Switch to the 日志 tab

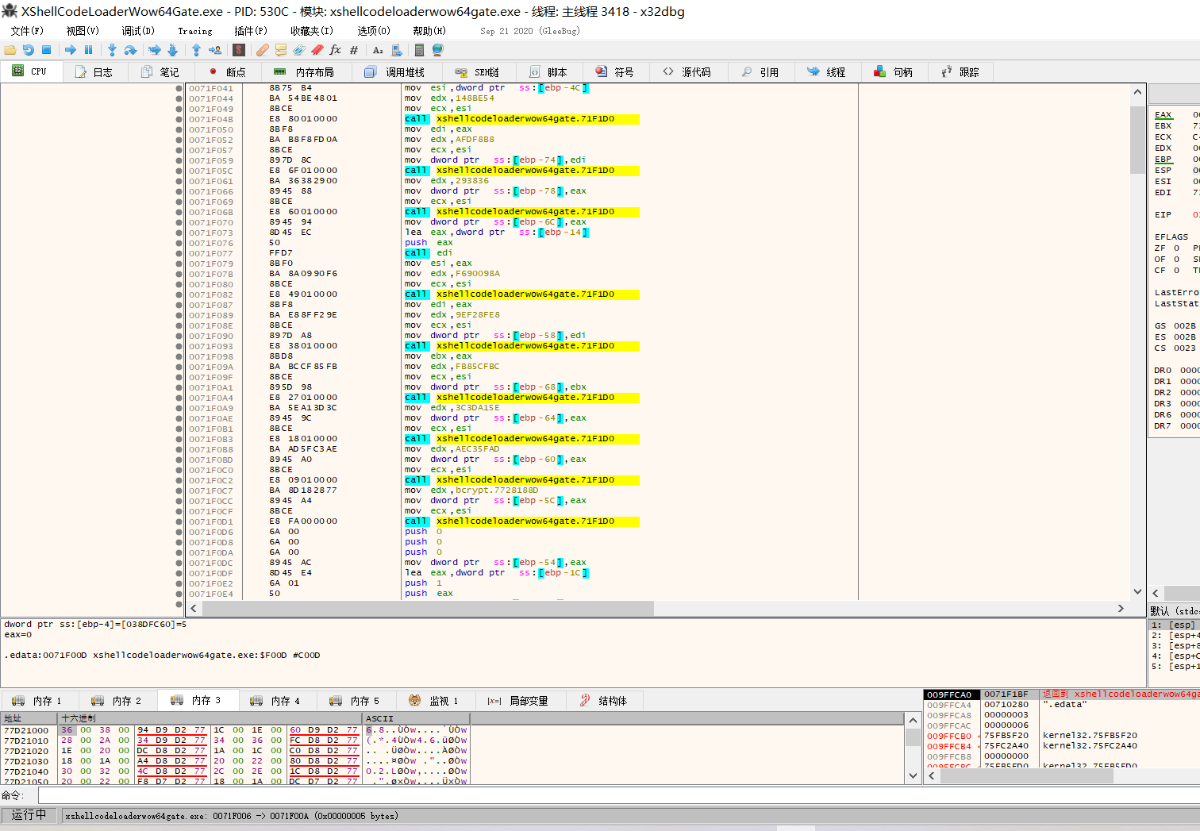(x=94, y=72)
